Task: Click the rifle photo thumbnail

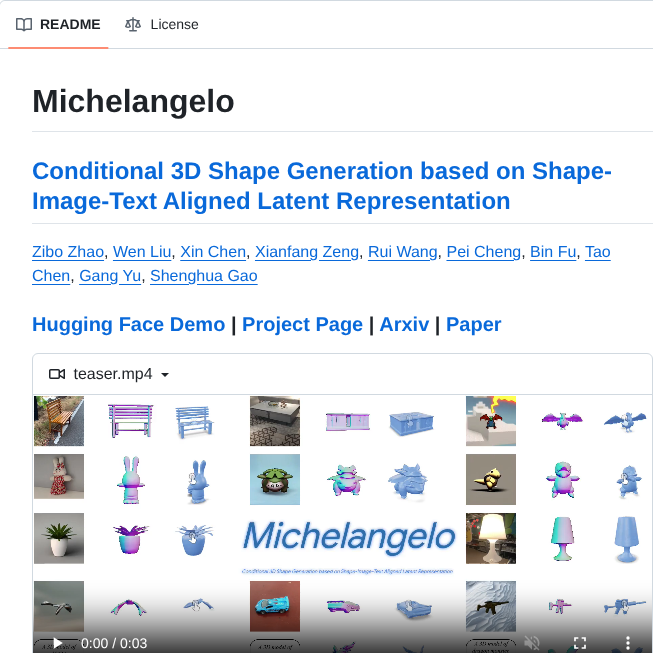Action: pos(491,606)
